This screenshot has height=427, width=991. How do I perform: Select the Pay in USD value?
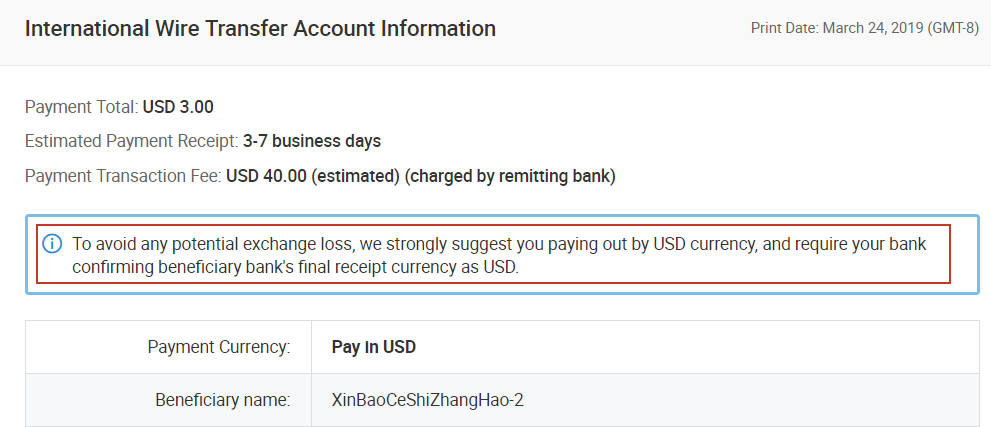coord(373,348)
